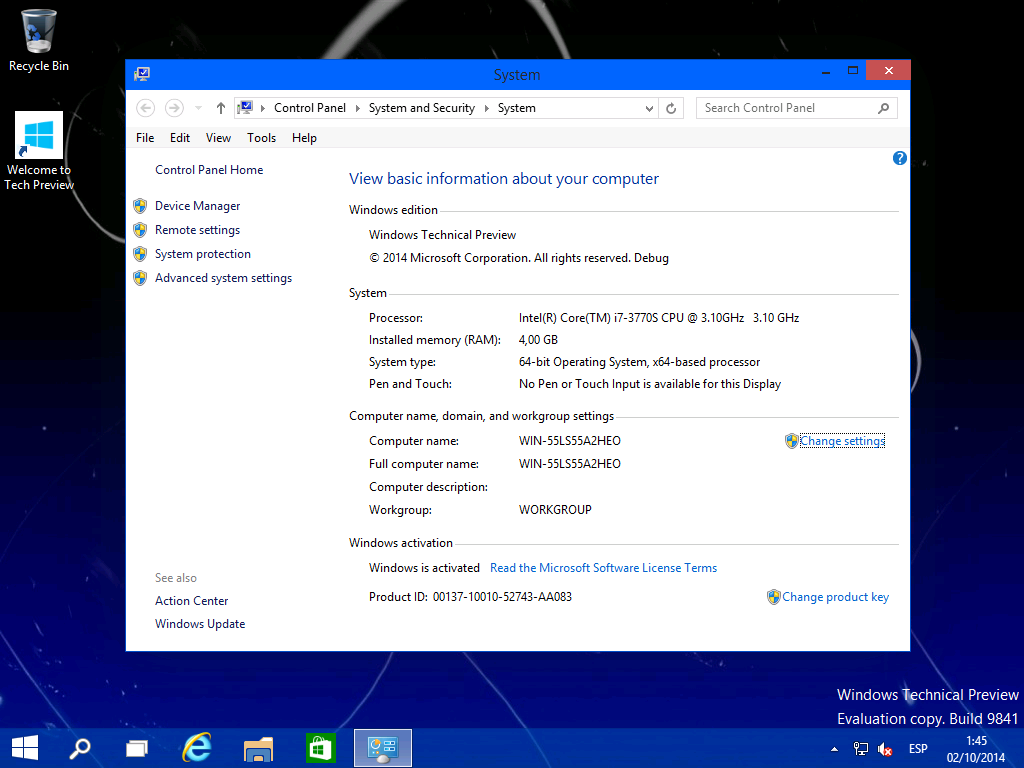Open help via the question mark icon
The image size is (1024, 768).
coord(898,158)
